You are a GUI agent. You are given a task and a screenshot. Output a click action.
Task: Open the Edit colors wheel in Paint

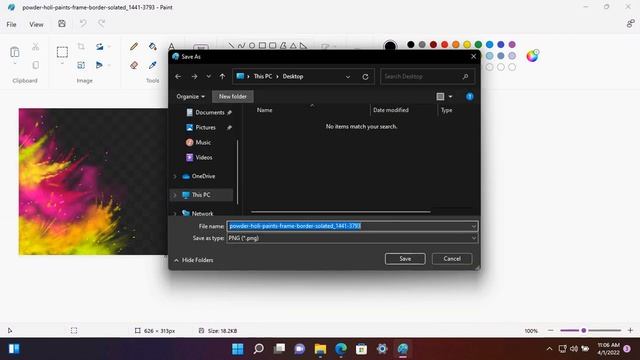click(532, 56)
